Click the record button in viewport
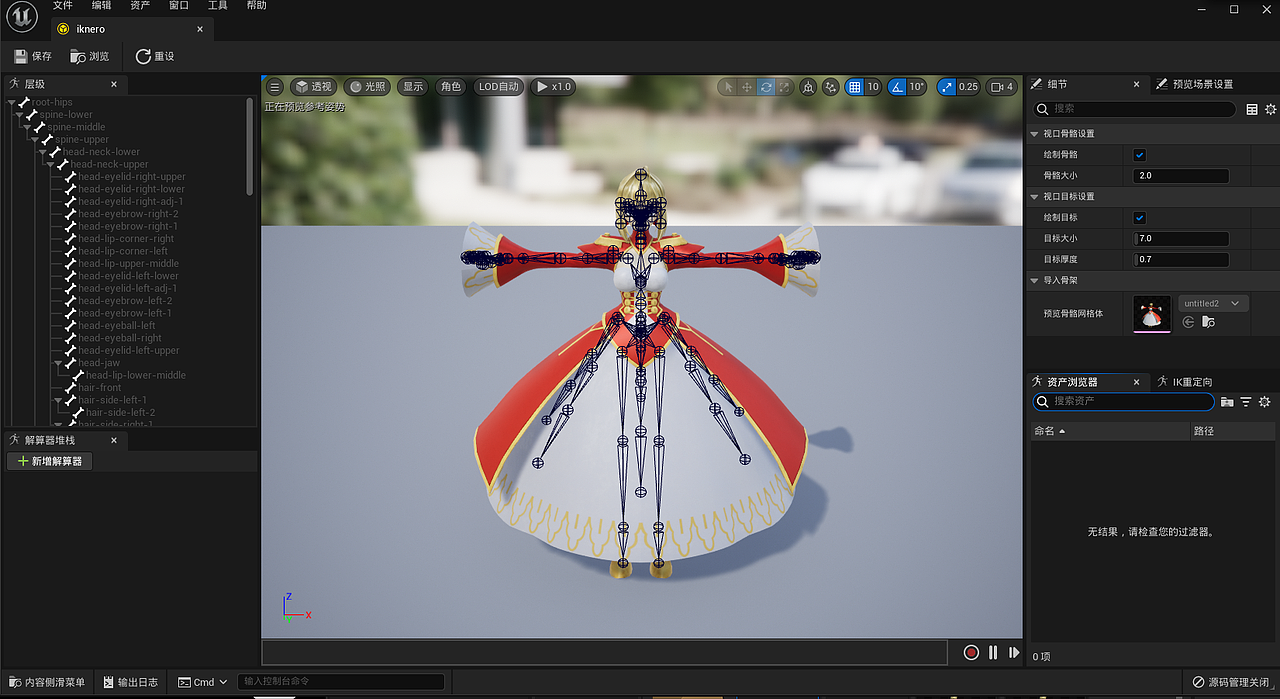The height and width of the screenshot is (699, 1280). click(x=971, y=652)
